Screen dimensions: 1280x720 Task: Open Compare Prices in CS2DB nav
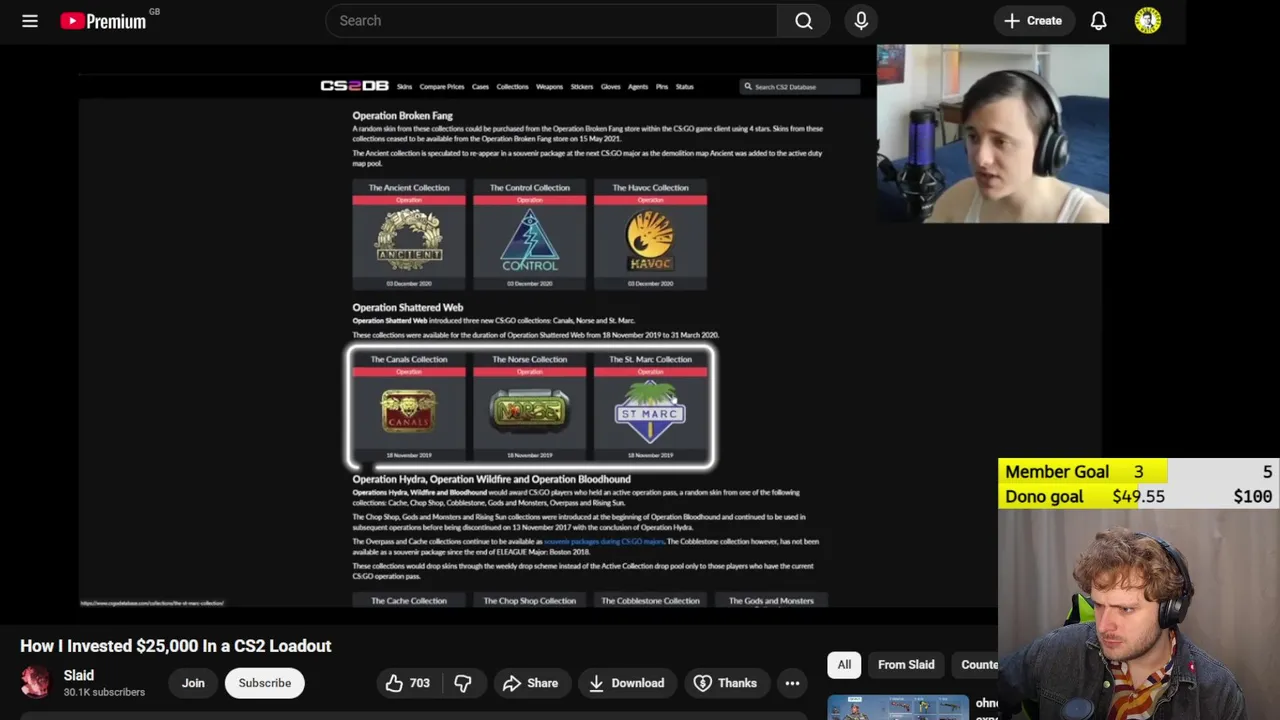[442, 87]
